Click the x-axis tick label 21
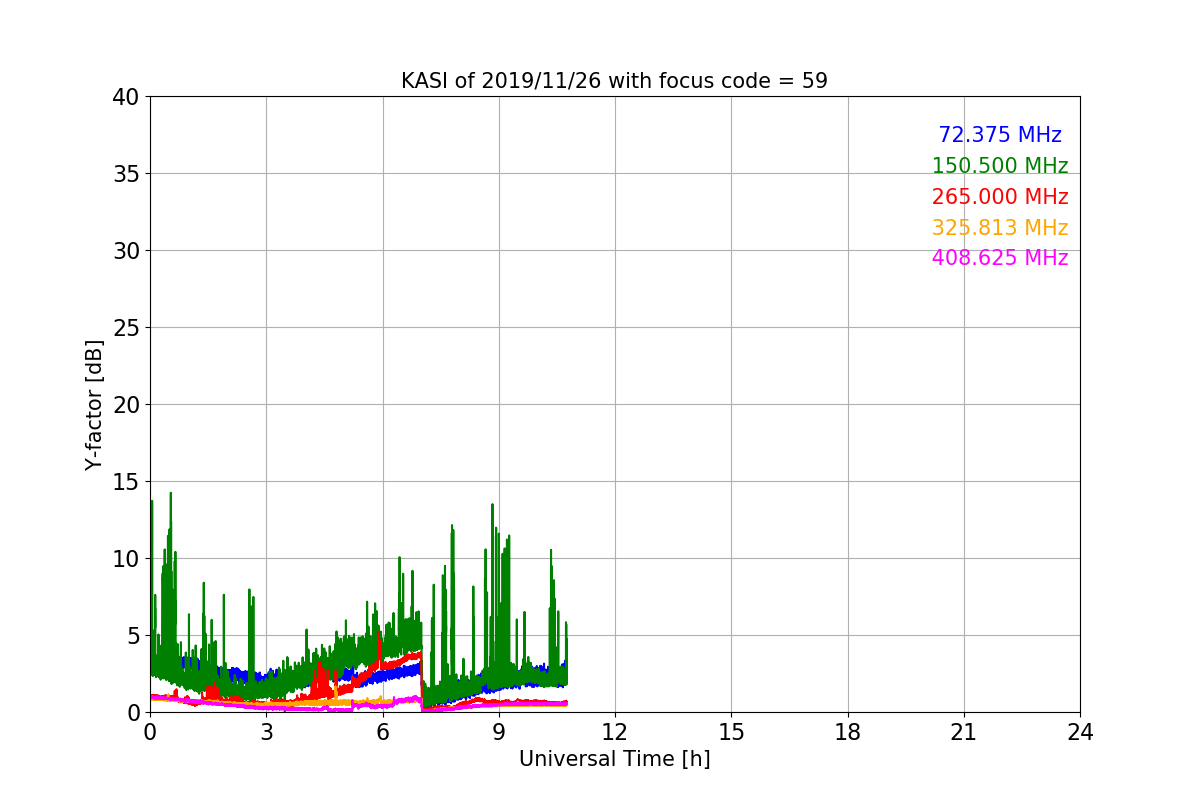Image resolution: width=1200 pixels, height=800 pixels. click(964, 732)
